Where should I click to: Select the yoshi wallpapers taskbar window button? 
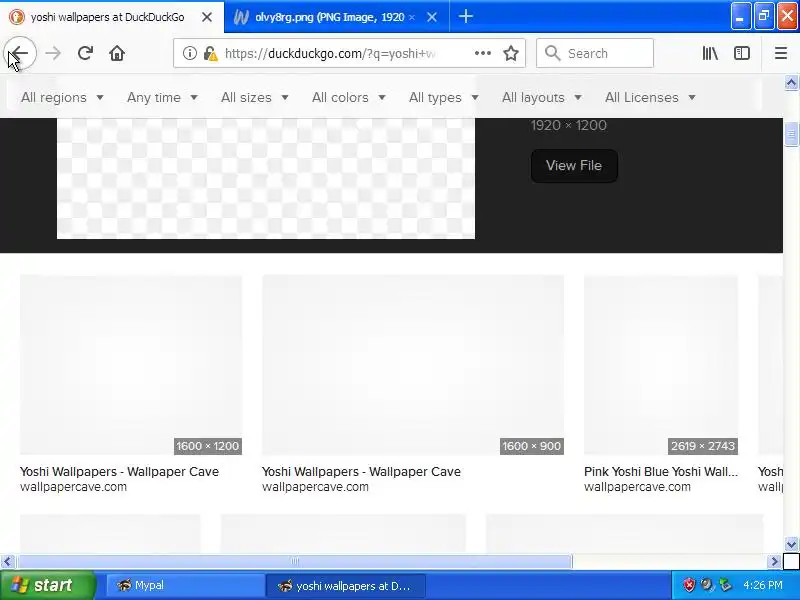click(345, 586)
